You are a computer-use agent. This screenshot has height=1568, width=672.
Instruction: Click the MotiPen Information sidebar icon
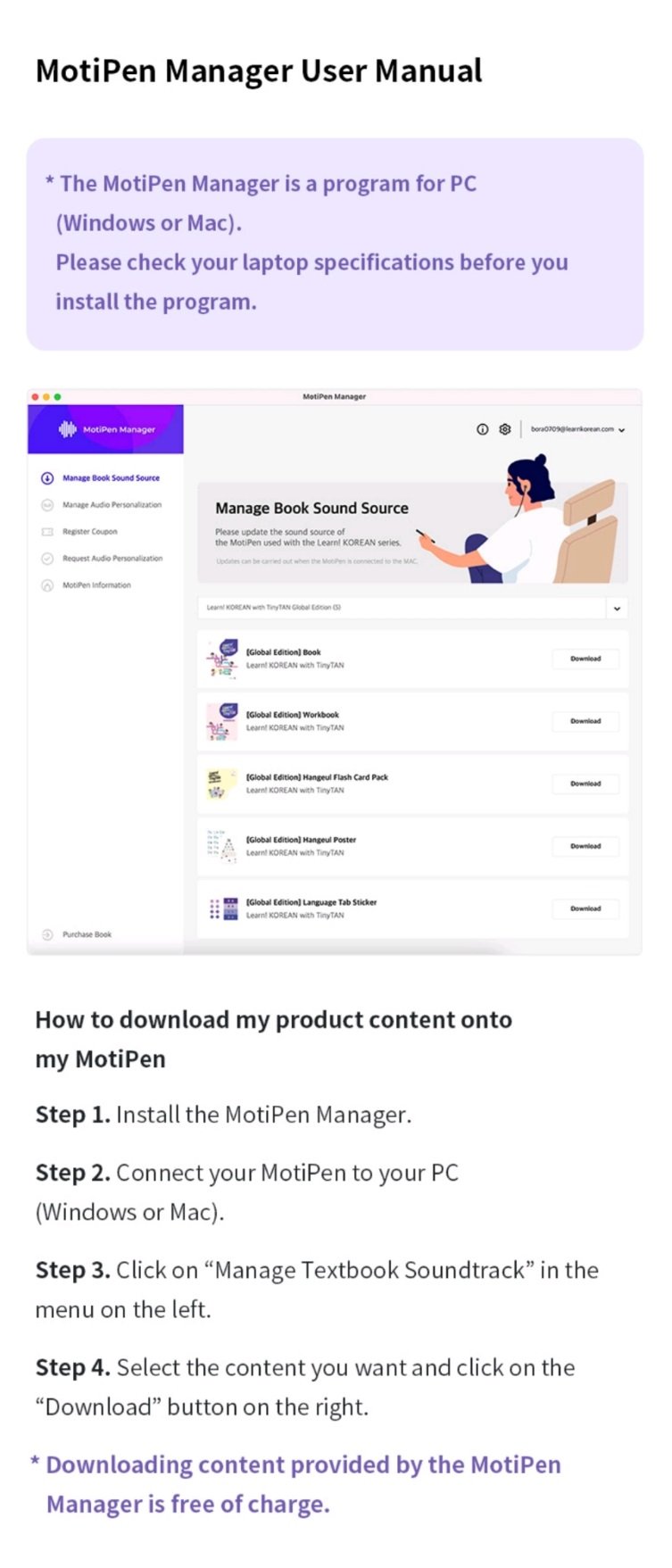click(x=47, y=585)
